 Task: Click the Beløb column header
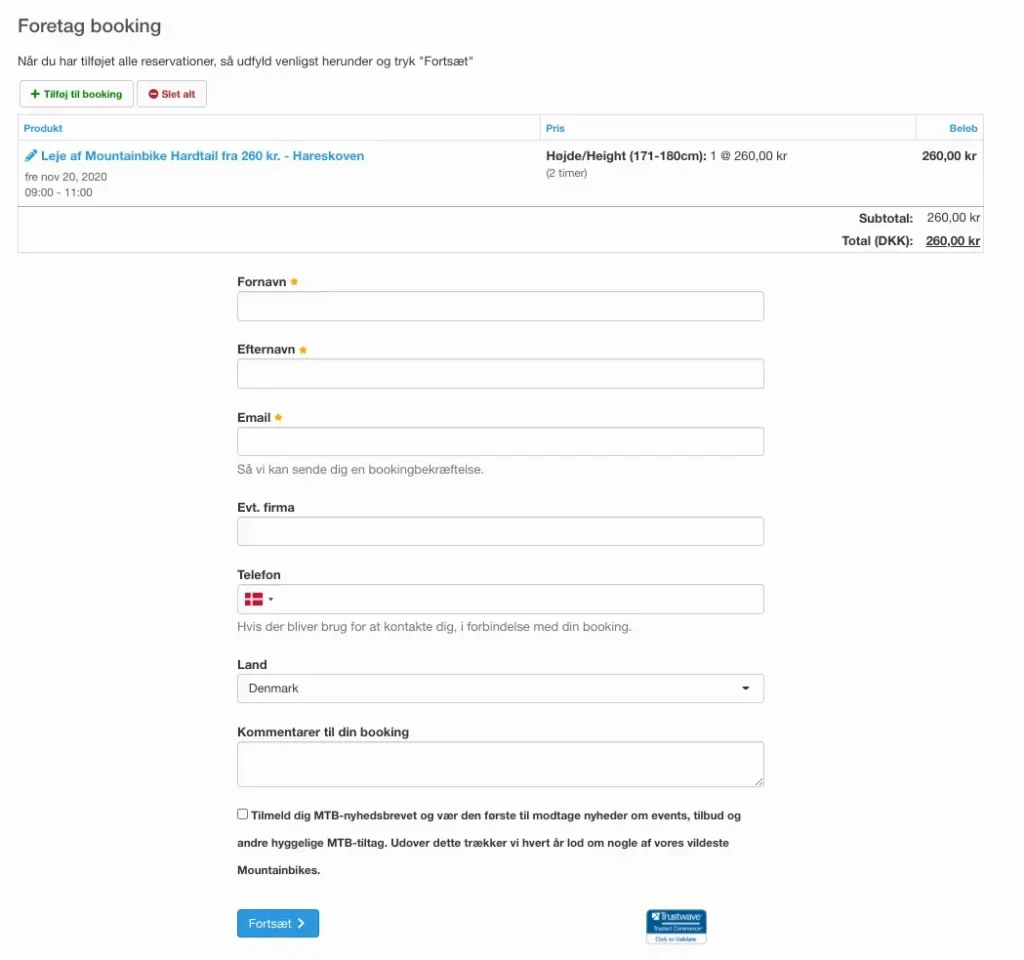[x=963, y=128]
